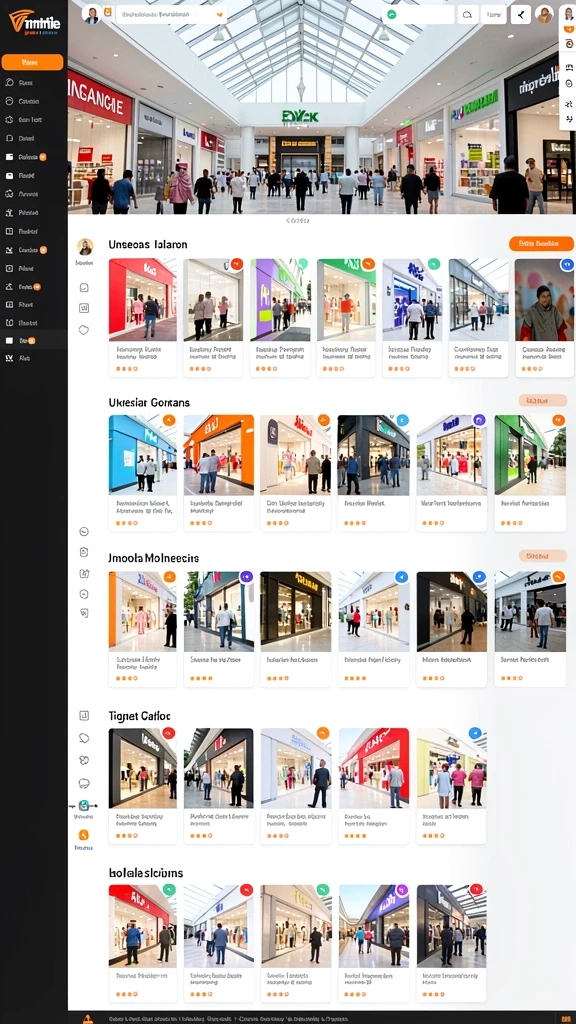Click the orange badge in the Unseoas Ialaron row
Image resolution: width=576 pixels, height=1024 pixels.
click(x=368, y=264)
